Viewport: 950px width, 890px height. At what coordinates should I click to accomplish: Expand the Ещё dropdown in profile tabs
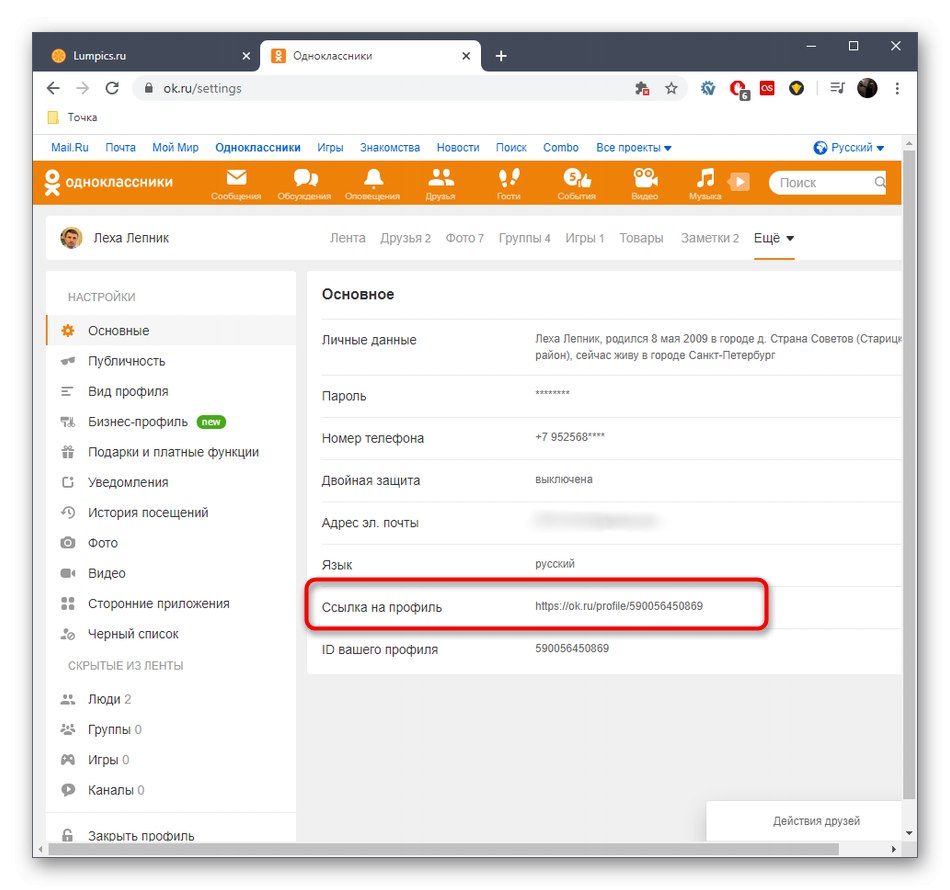(774, 238)
